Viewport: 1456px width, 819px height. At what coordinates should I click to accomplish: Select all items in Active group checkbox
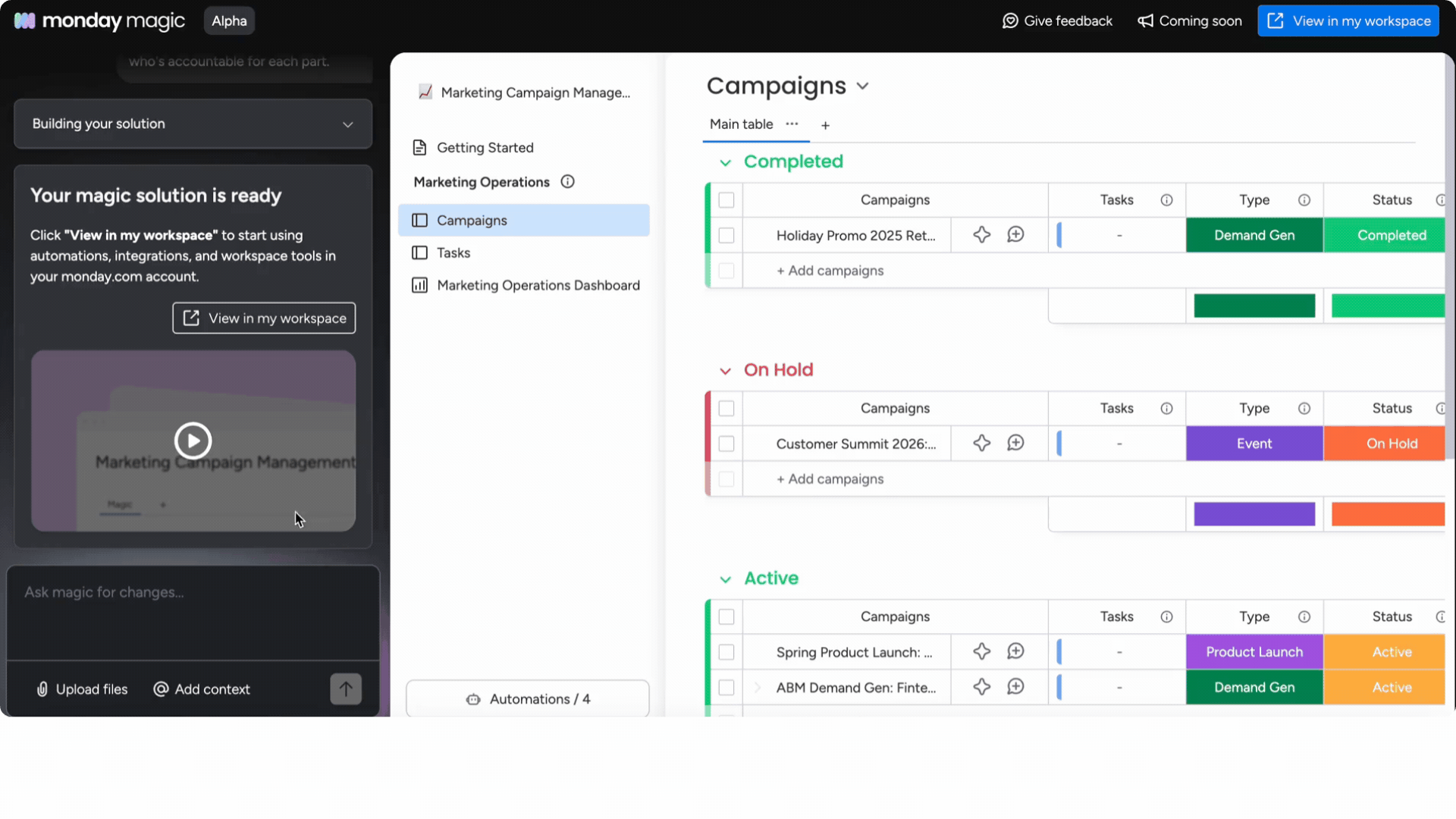pos(726,617)
